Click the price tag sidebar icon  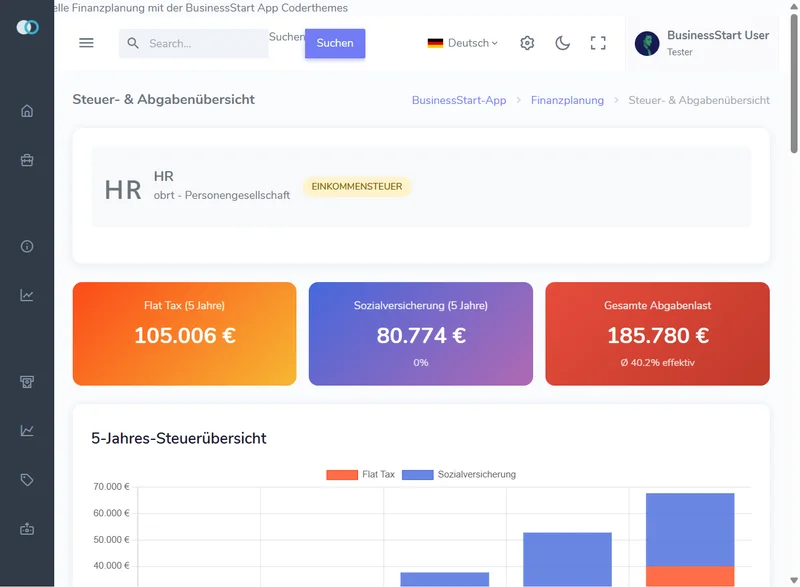click(27, 479)
